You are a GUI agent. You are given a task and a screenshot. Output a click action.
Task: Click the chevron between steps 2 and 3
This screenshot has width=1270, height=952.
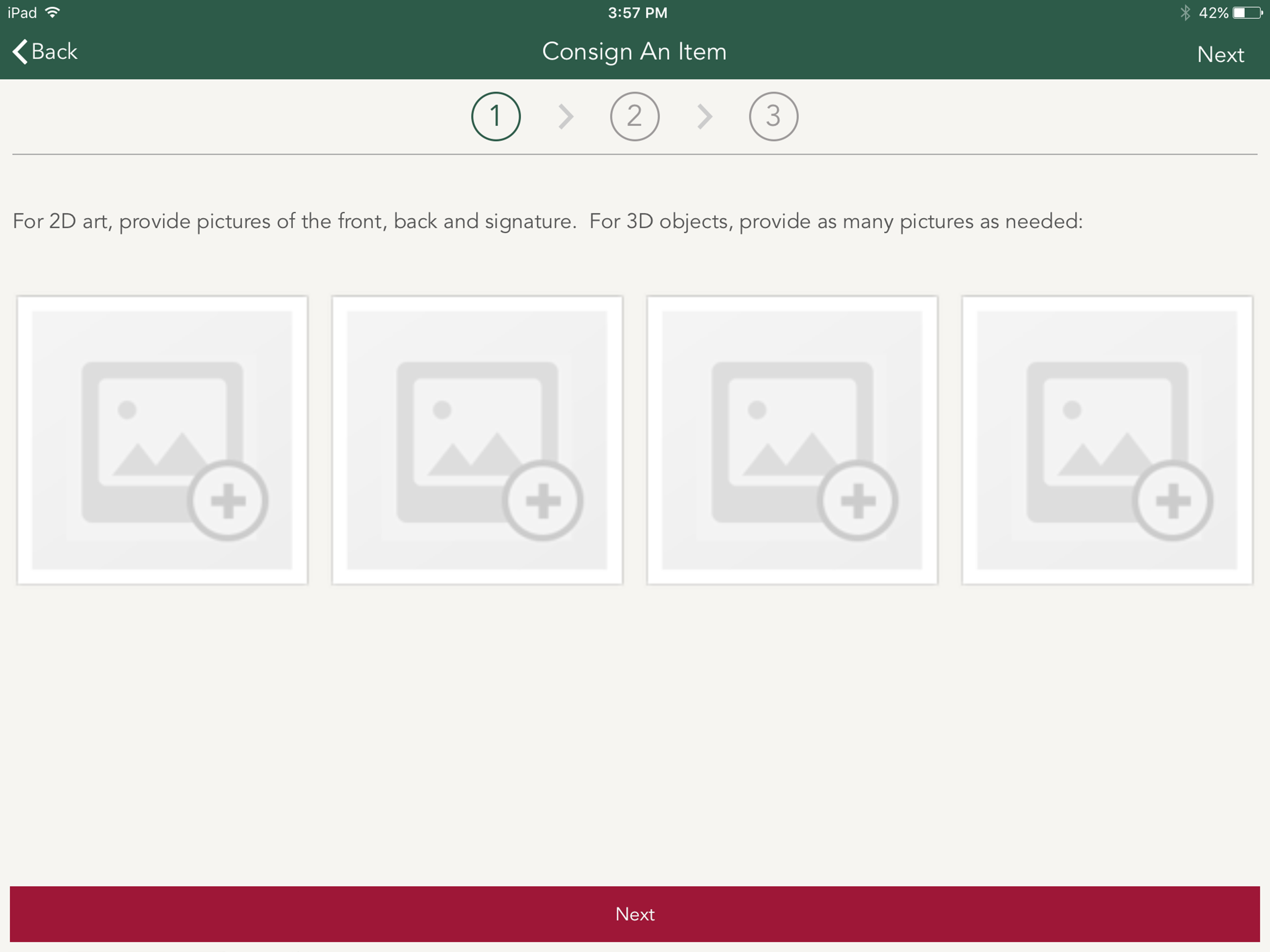coord(704,117)
